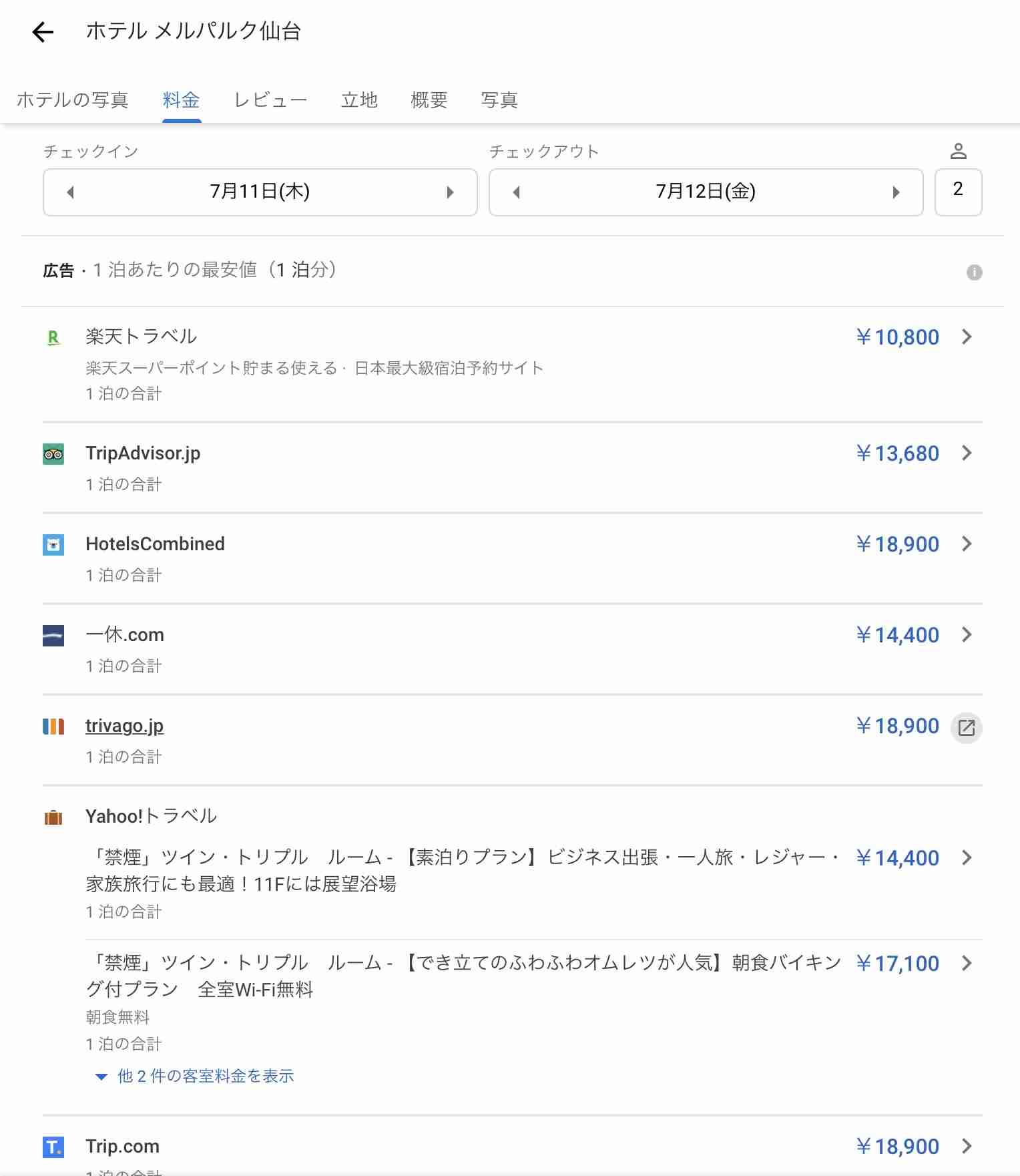
Task: Open check-in date 7月11日(木) picker
Action: click(260, 192)
